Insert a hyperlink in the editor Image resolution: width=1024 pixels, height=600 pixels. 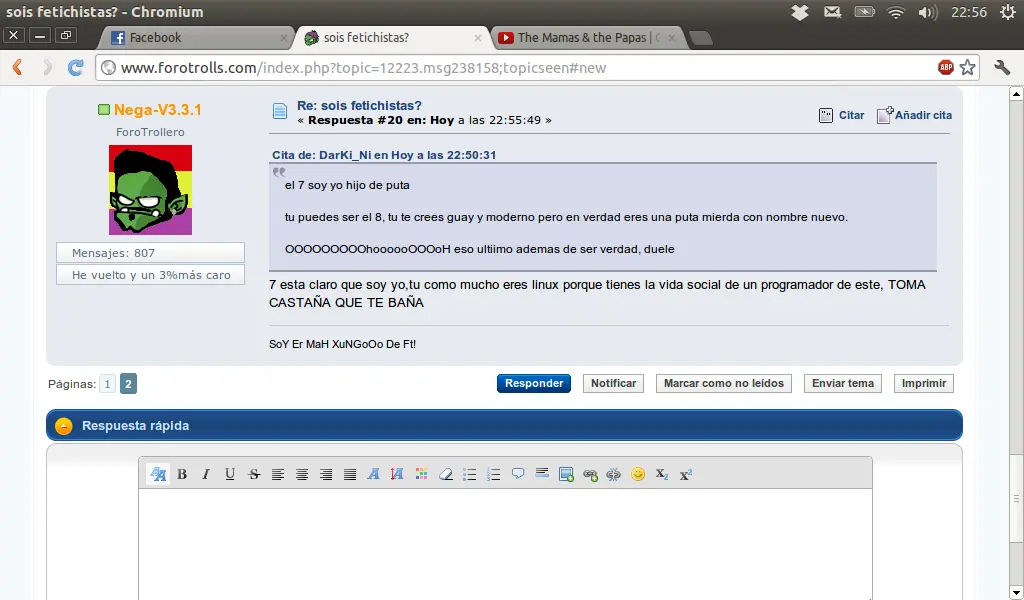590,475
